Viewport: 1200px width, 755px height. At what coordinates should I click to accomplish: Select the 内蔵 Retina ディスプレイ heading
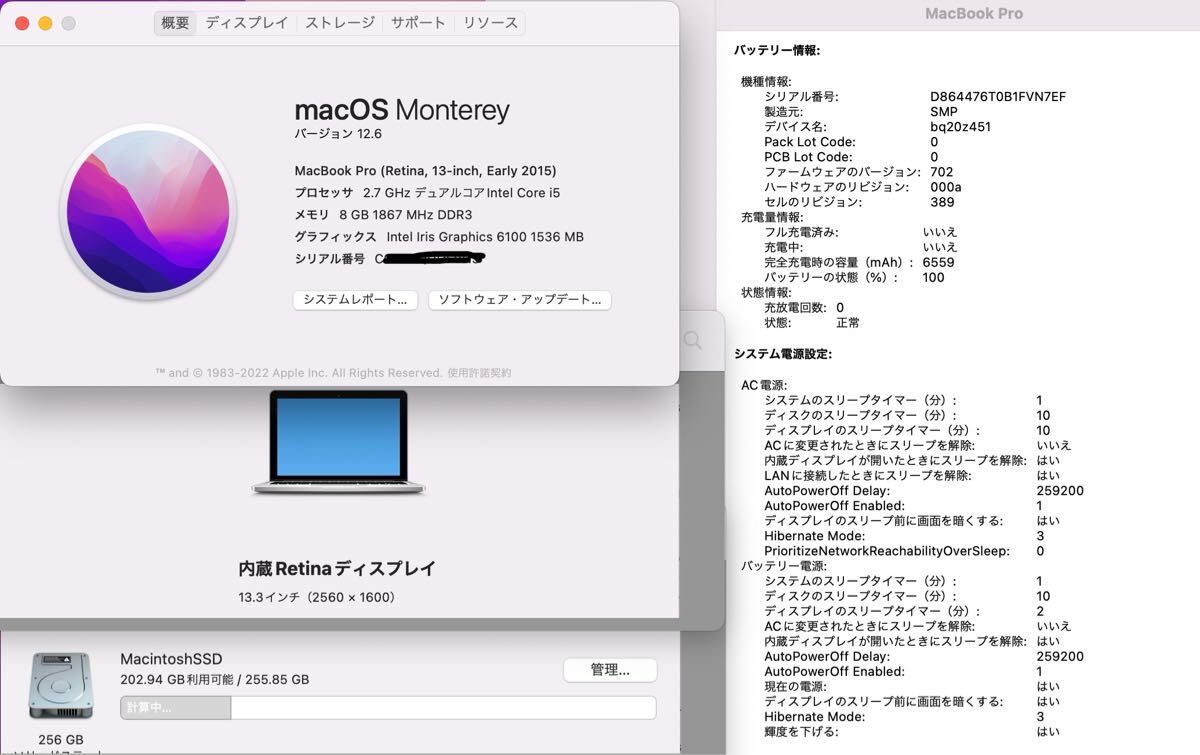[x=337, y=569]
